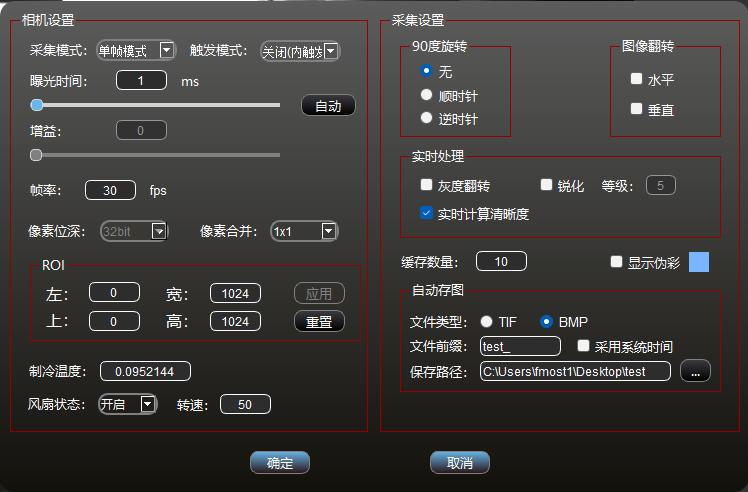The width and height of the screenshot is (748, 492).
Task: Toggle the 采用系统时间 checkbox
Action: (583, 345)
